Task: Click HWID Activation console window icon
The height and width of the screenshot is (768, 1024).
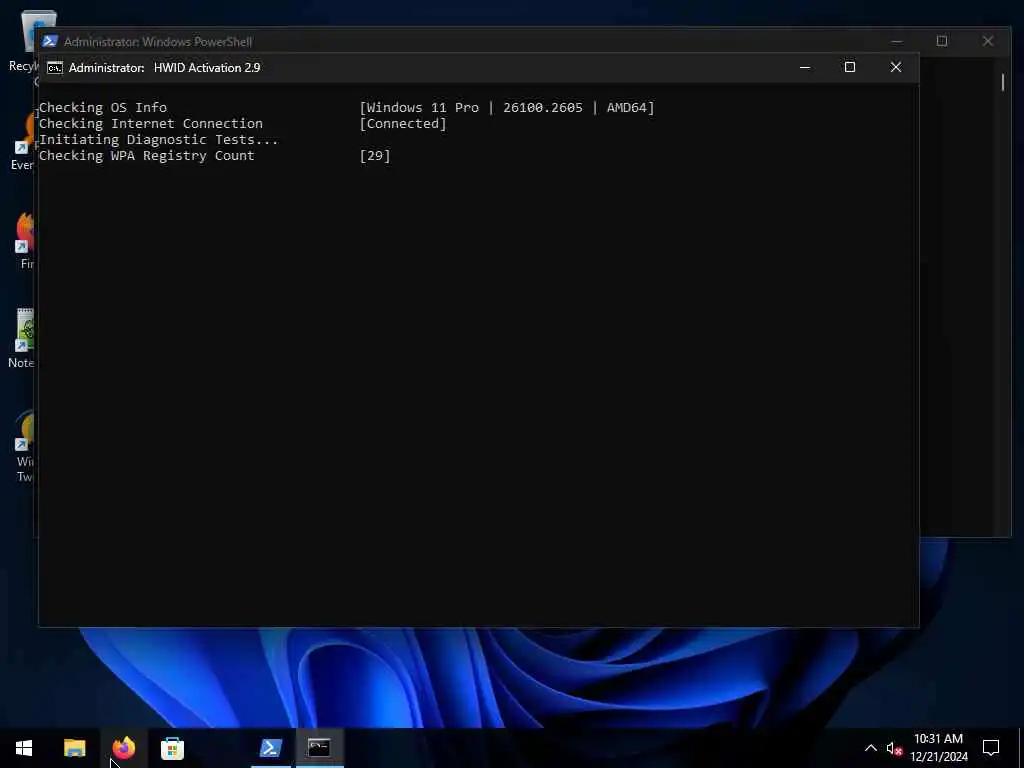Action: coord(55,68)
